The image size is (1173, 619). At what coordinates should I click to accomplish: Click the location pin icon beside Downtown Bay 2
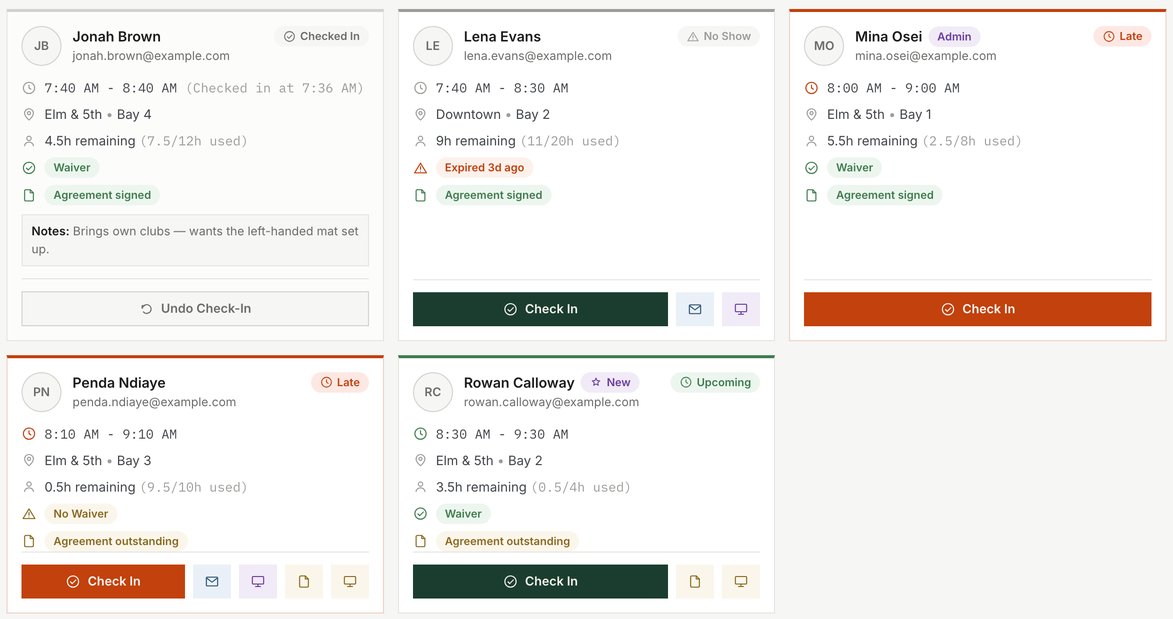click(420, 115)
